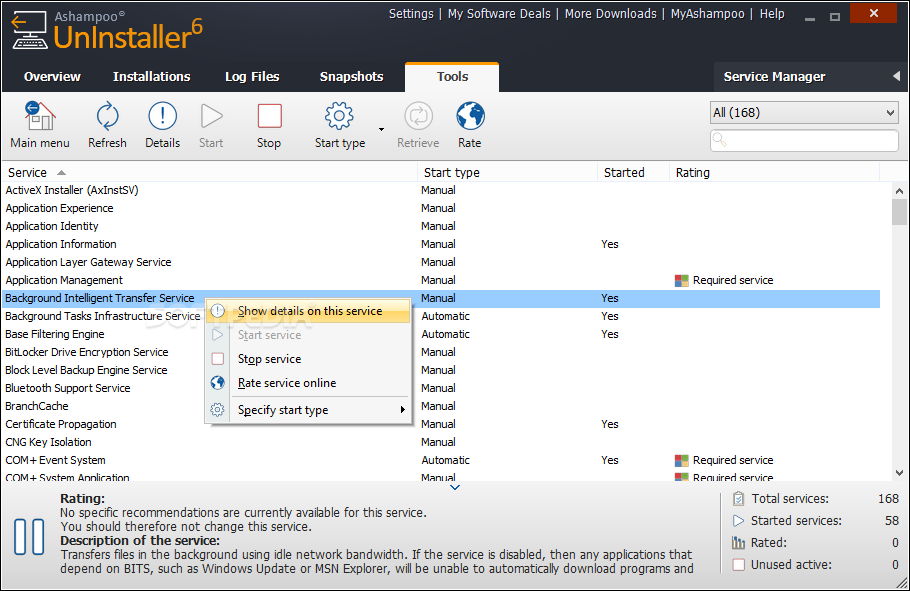Select the Application Identity service
This screenshot has width=910, height=591.
click(441, 226)
